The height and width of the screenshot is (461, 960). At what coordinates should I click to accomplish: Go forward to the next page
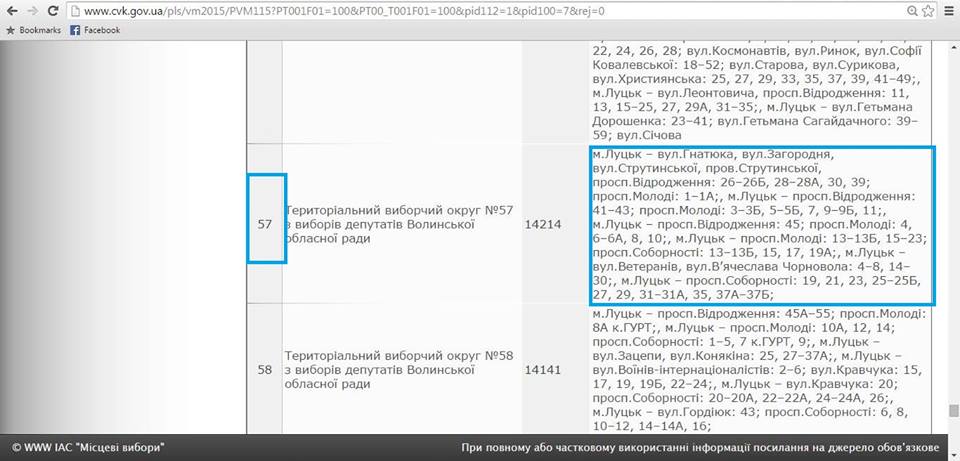point(32,10)
